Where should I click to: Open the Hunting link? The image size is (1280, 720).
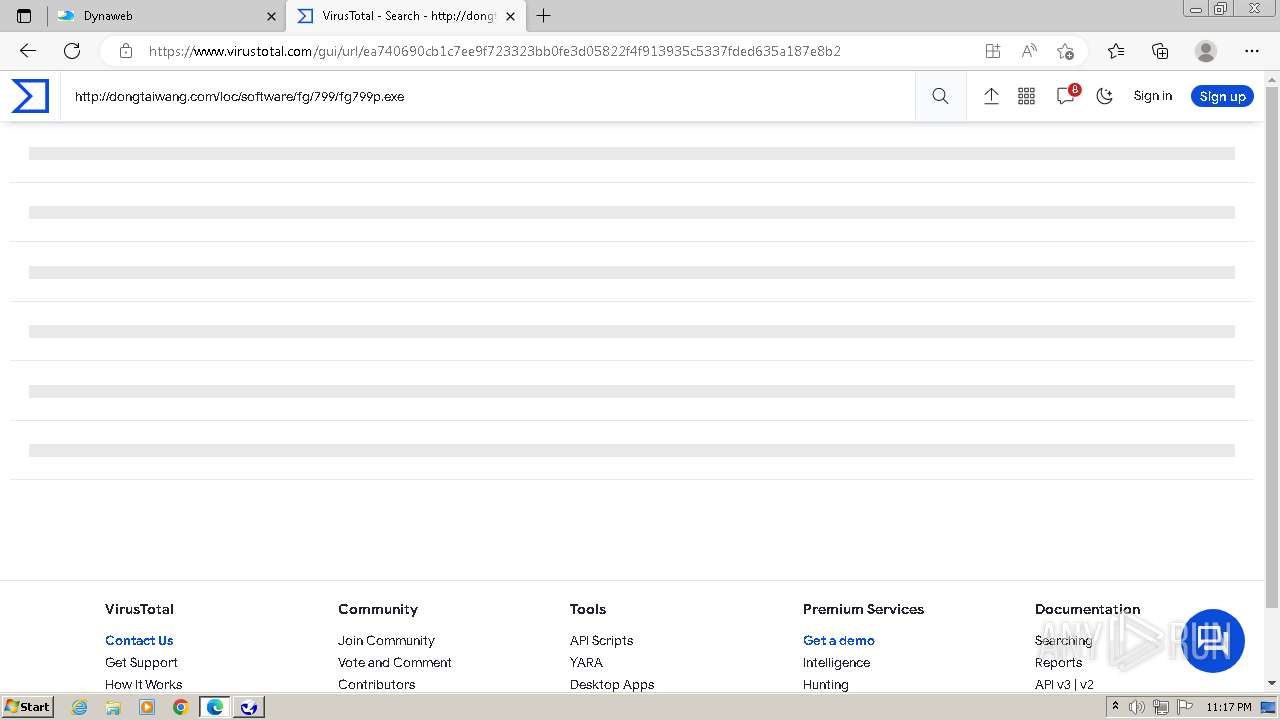click(x=826, y=684)
